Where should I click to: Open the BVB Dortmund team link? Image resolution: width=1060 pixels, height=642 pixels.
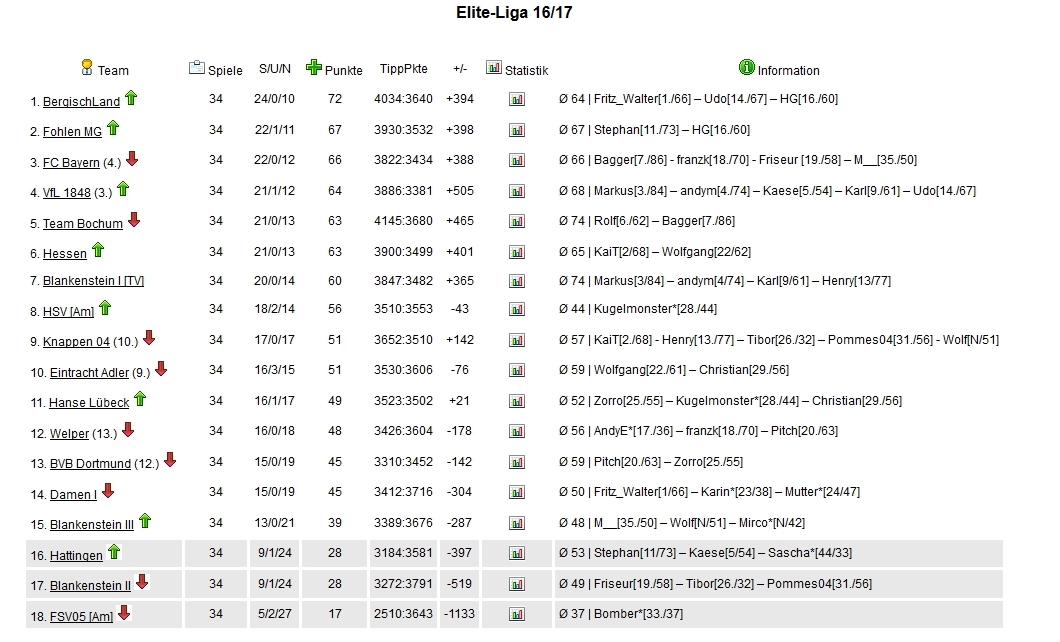coord(90,464)
